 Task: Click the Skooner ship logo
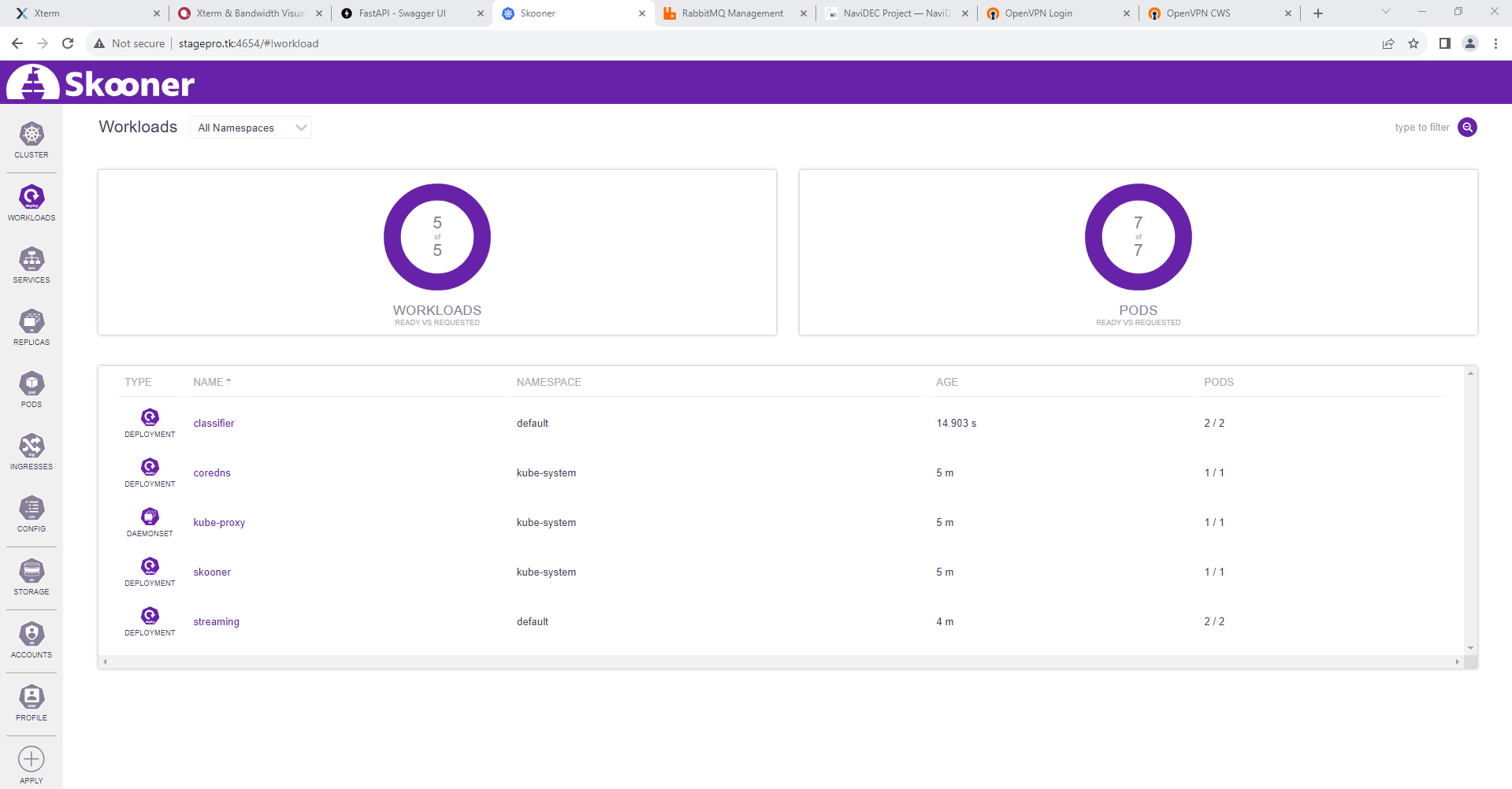[33, 82]
